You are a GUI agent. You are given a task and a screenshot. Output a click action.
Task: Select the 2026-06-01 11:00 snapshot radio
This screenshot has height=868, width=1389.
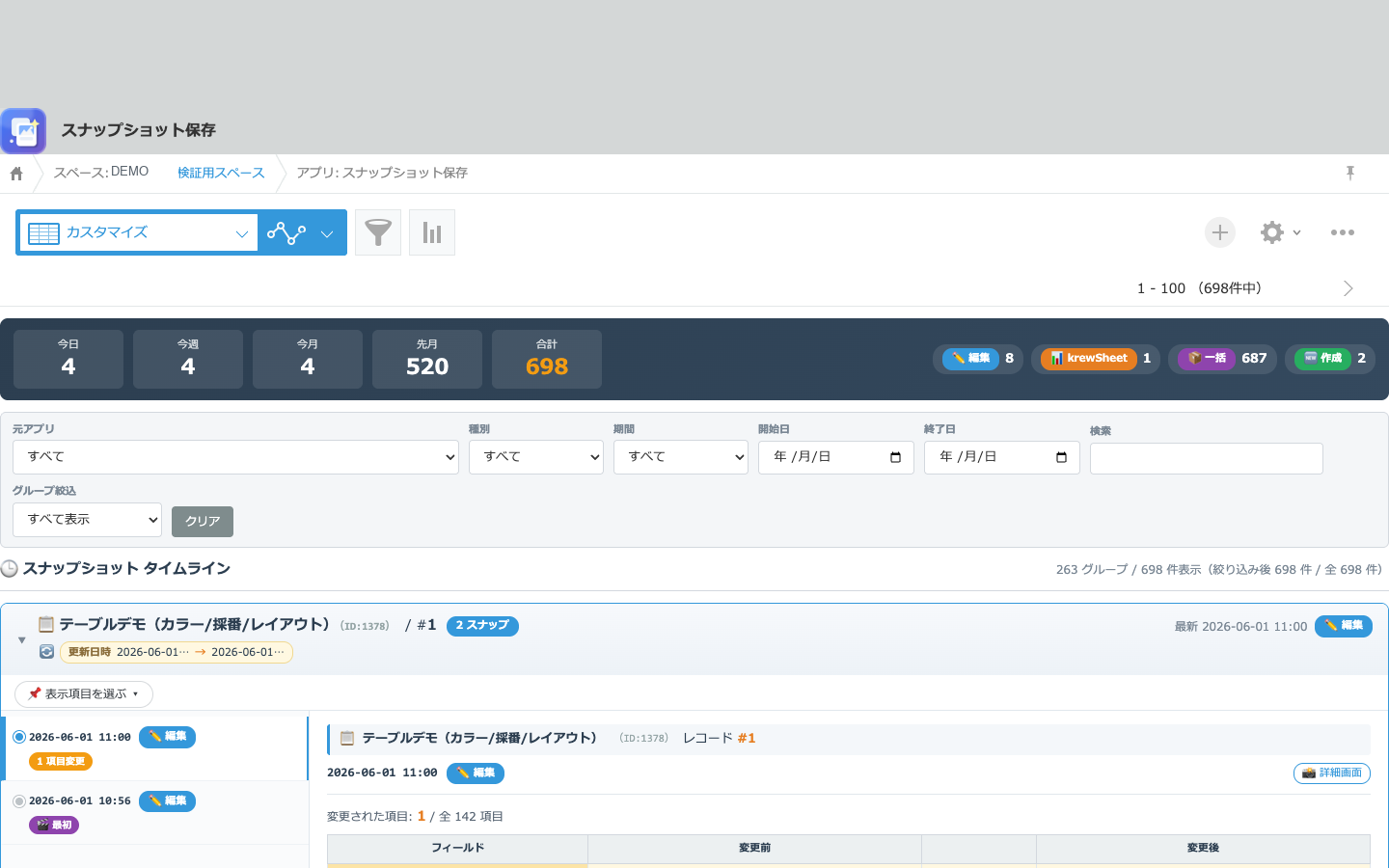[x=19, y=737]
